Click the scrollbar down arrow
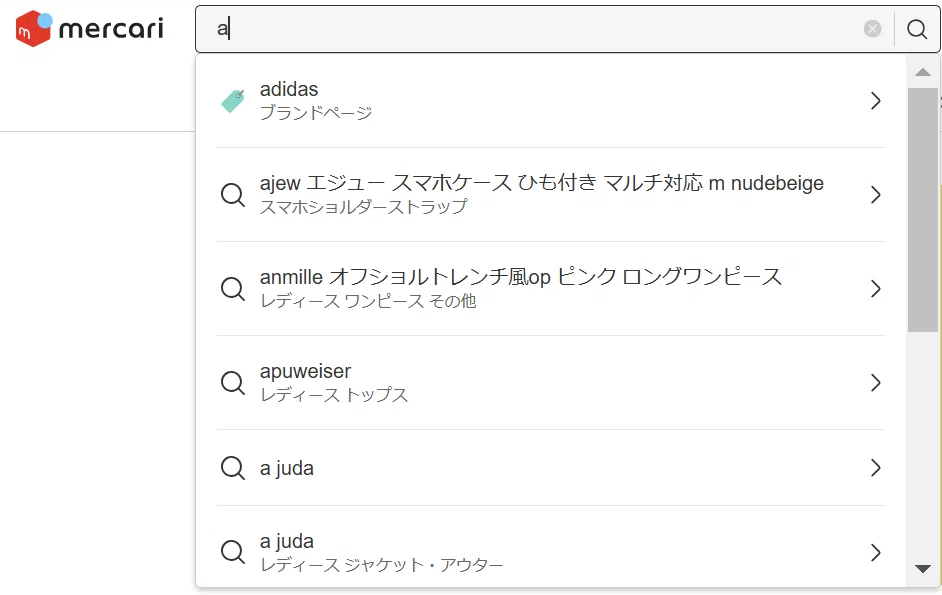 [x=923, y=568]
